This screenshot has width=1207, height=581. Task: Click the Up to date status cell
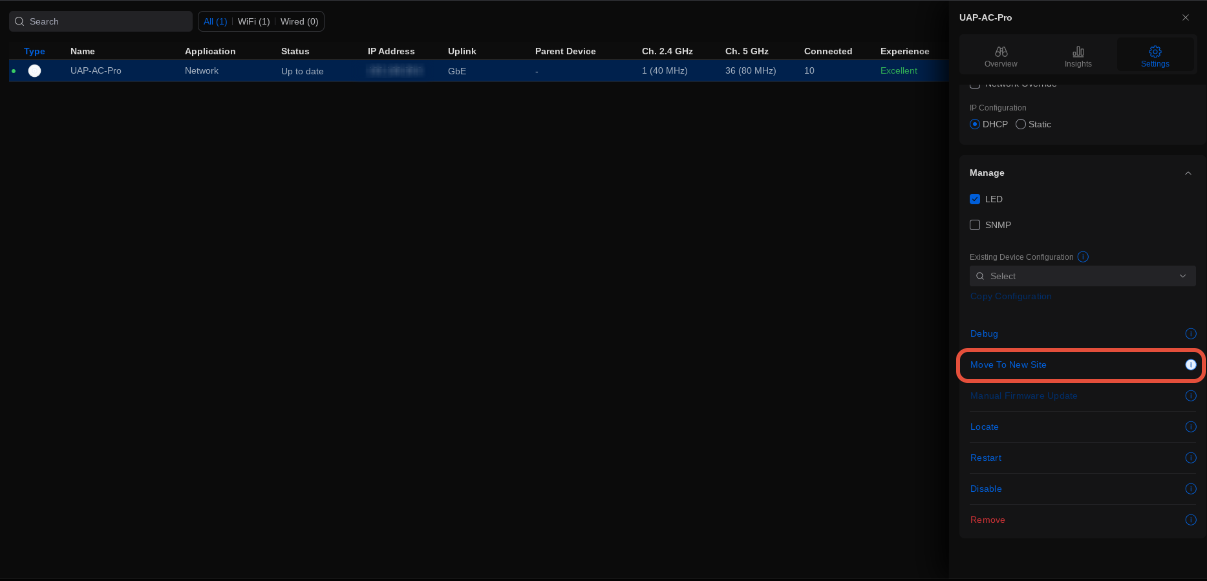tap(302, 71)
